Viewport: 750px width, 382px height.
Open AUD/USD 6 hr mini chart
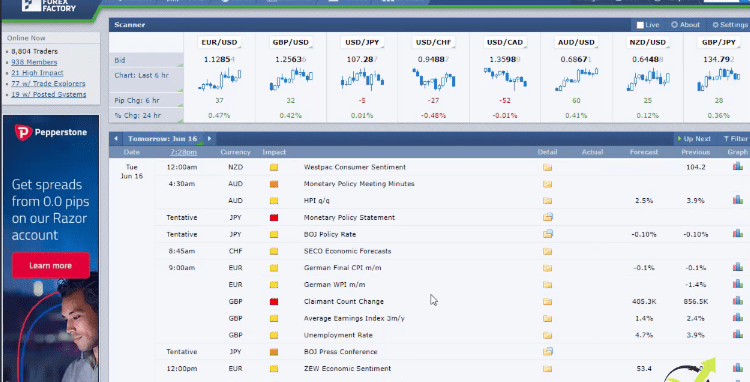(576, 79)
